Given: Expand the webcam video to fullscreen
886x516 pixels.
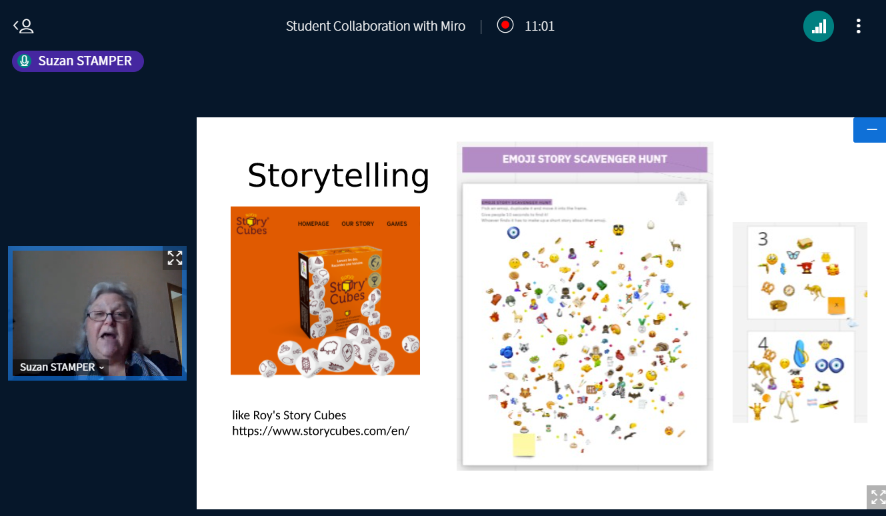Looking at the screenshot, I should coord(175,258).
